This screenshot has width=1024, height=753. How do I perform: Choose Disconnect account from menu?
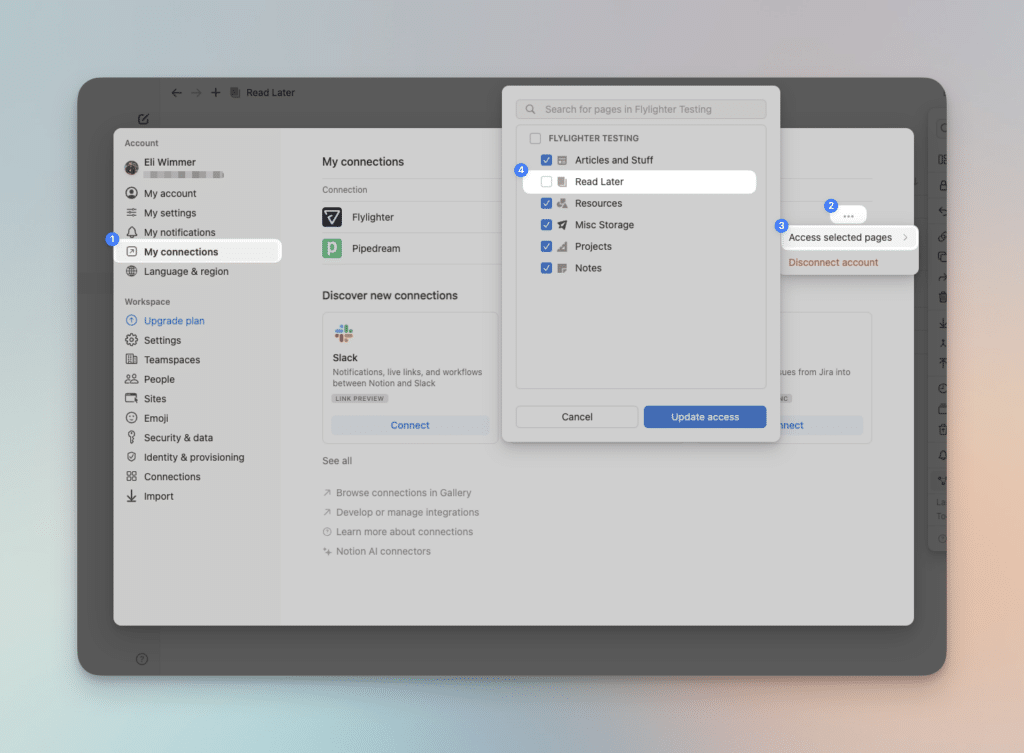pyautogui.click(x=833, y=262)
